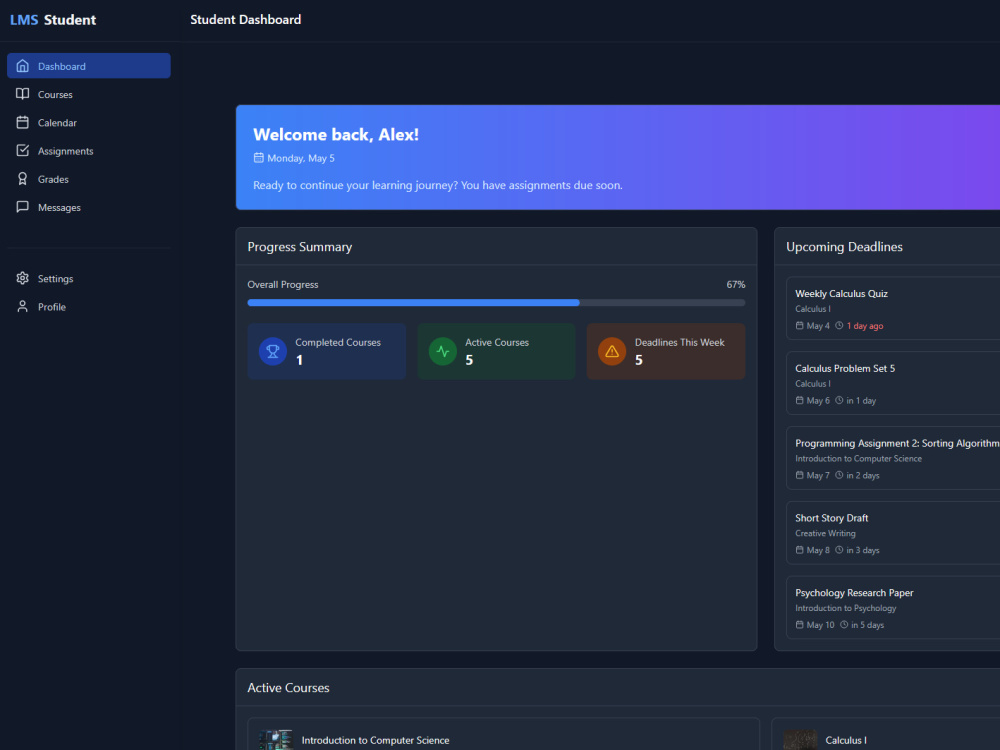Click calendar icon next to May 4 deadline
This screenshot has height=750, width=1000.
(799, 325)
